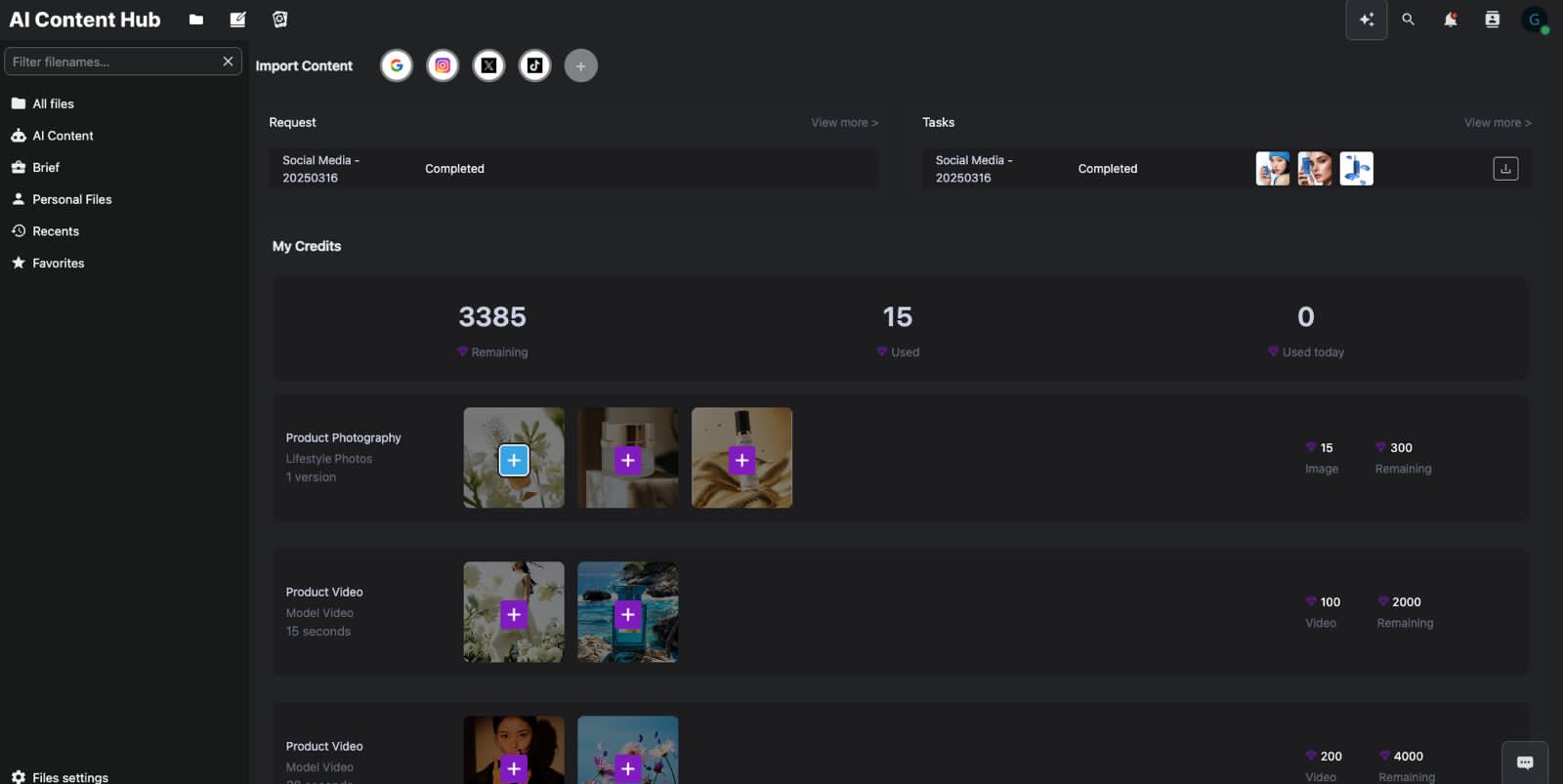The width and height of the screenshot is (1563, 784).
Task: Click the Google import icon
Action: tap(396, 65)
